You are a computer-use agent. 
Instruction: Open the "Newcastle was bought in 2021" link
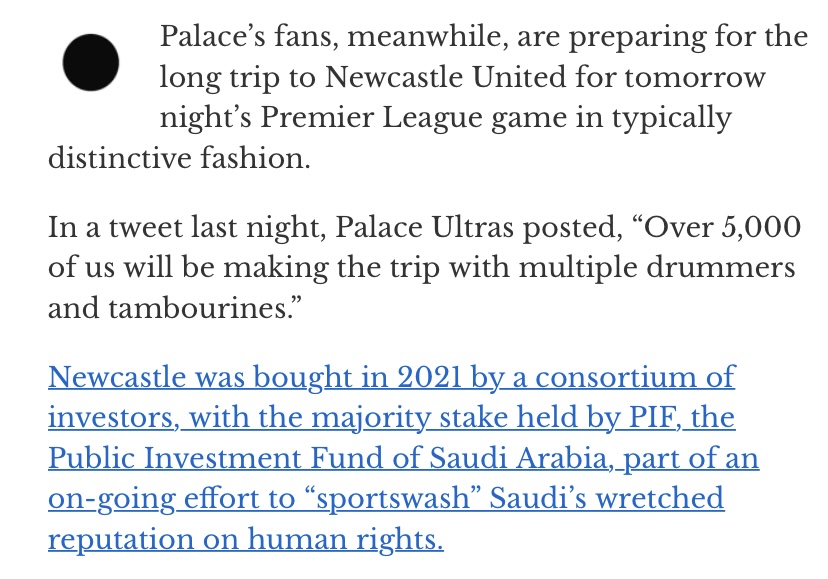click(255, 378)
